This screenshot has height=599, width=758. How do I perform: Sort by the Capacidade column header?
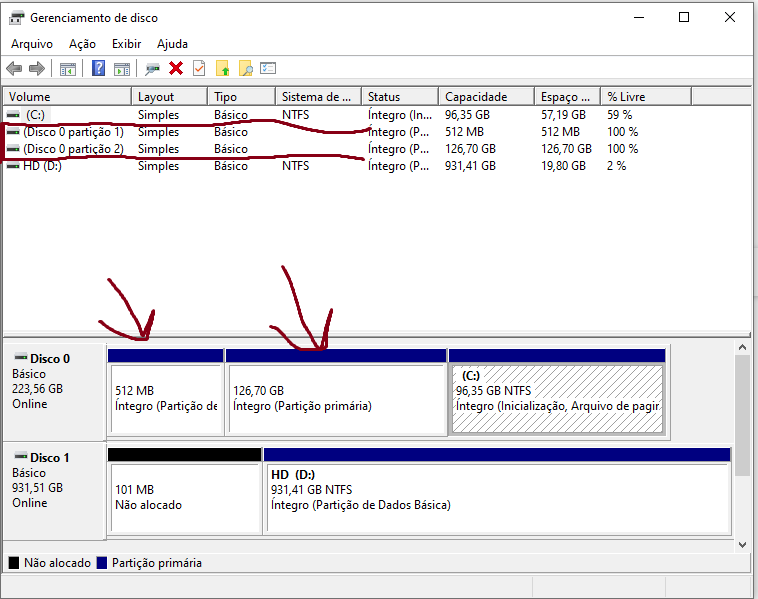[487, 97]
